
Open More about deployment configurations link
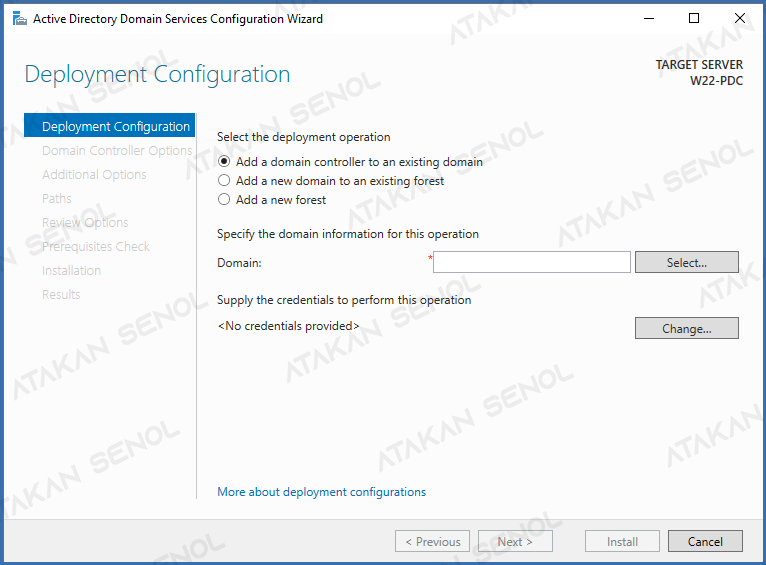321,492
